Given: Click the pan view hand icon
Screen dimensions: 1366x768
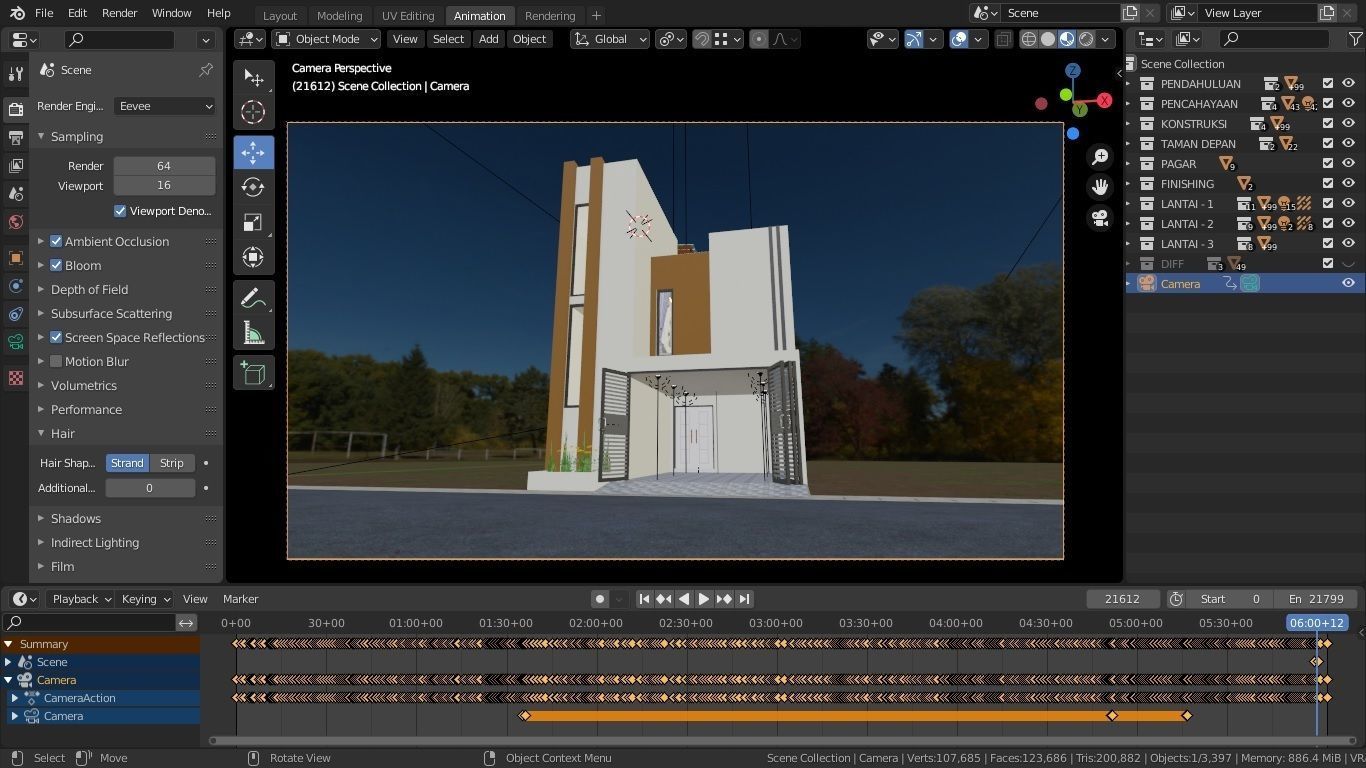Looking at the screenshot, I should [1100, 187].
